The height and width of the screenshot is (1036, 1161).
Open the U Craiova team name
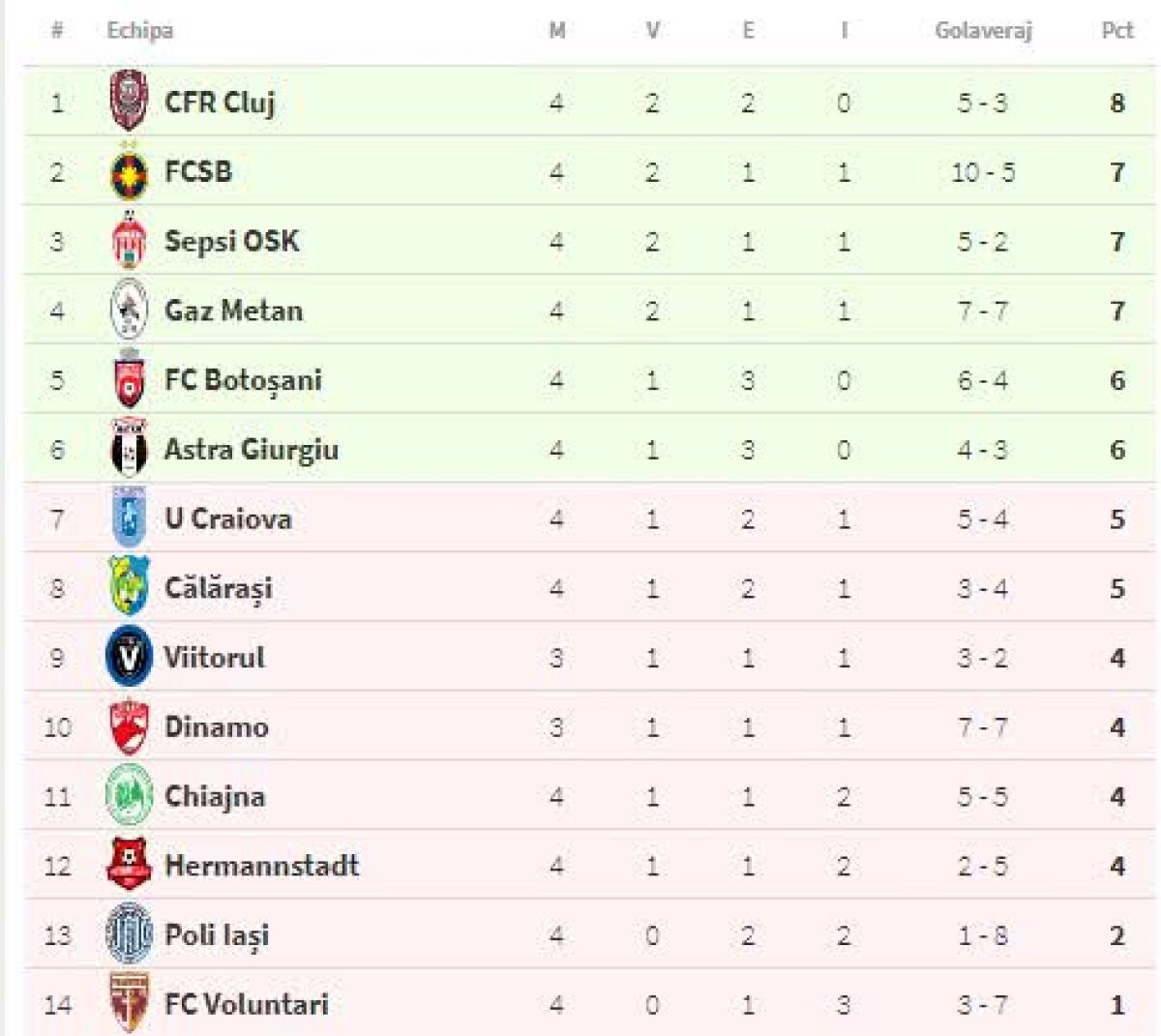pos(227,519)
